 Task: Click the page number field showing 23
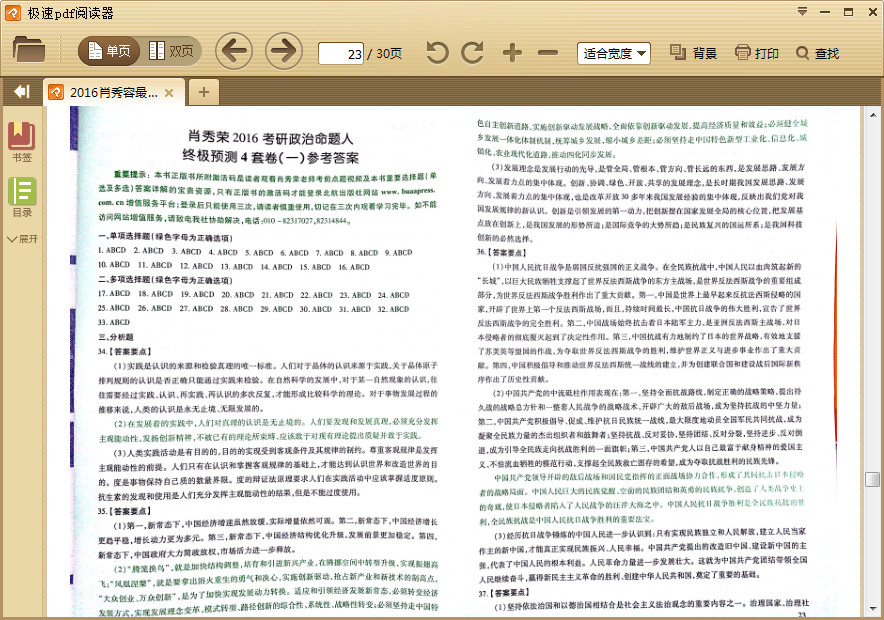[x=341, y=54]
